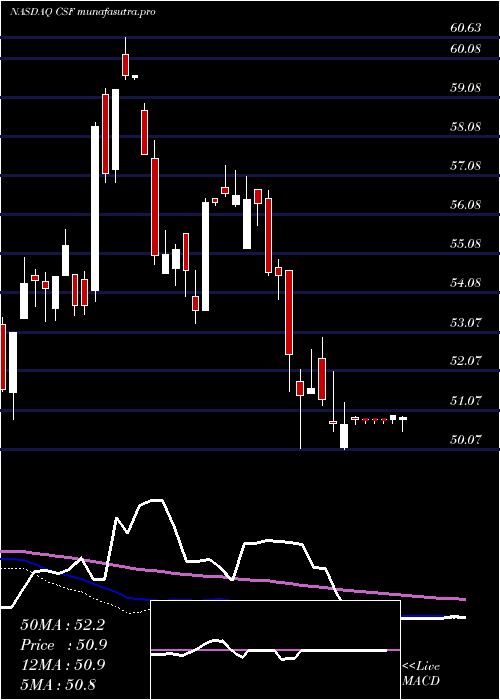
Task: Click the 55.08 price axis label
Action: (466, 244)
